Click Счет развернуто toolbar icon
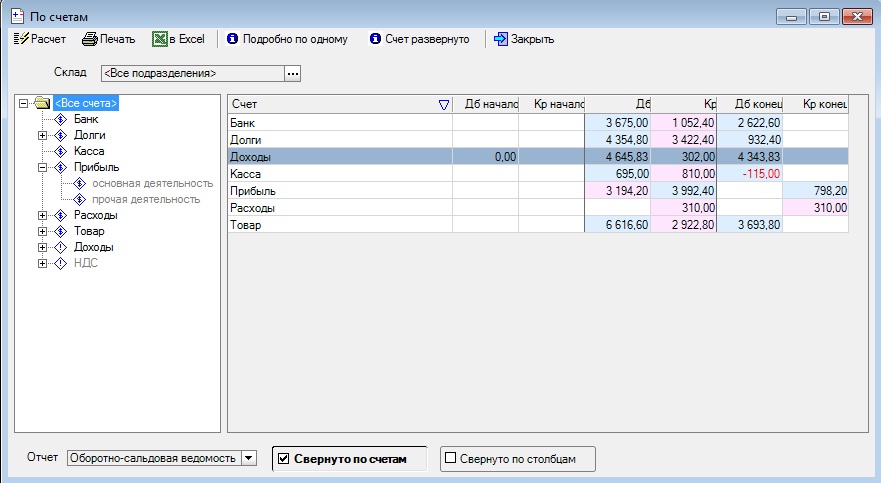 [375, 40]
